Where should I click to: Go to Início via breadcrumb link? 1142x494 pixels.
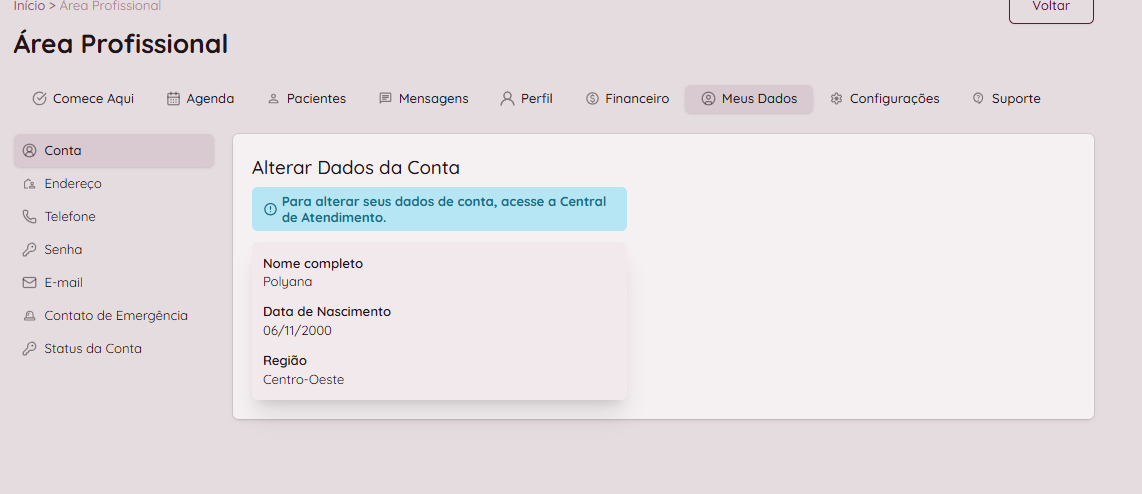pos(29,6)
